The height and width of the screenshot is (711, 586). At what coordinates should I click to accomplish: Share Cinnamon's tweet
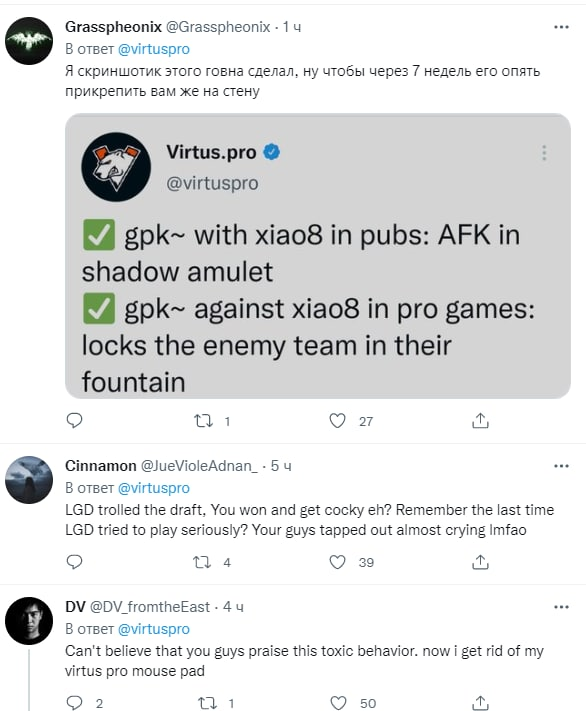pyautogui.click(x=480, y=562)
